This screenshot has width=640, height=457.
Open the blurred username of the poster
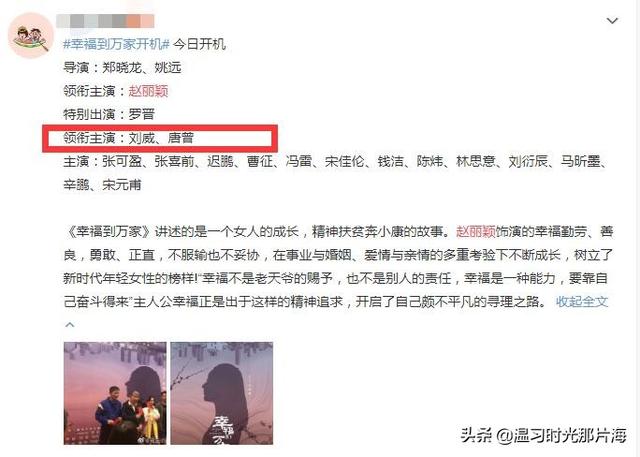pyautogui.click(x=105, y=21)
